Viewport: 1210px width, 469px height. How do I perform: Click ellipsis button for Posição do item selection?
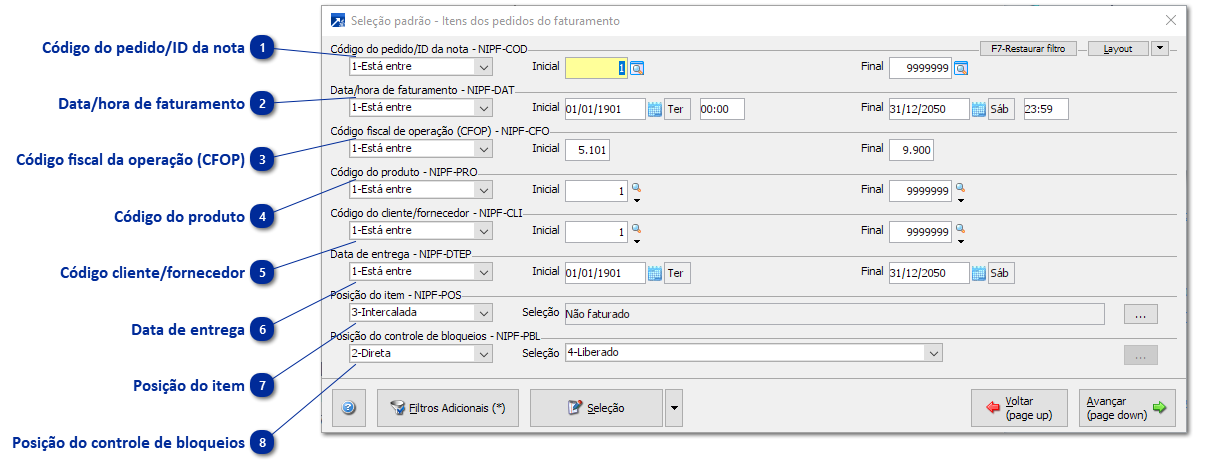[1140, 314]
